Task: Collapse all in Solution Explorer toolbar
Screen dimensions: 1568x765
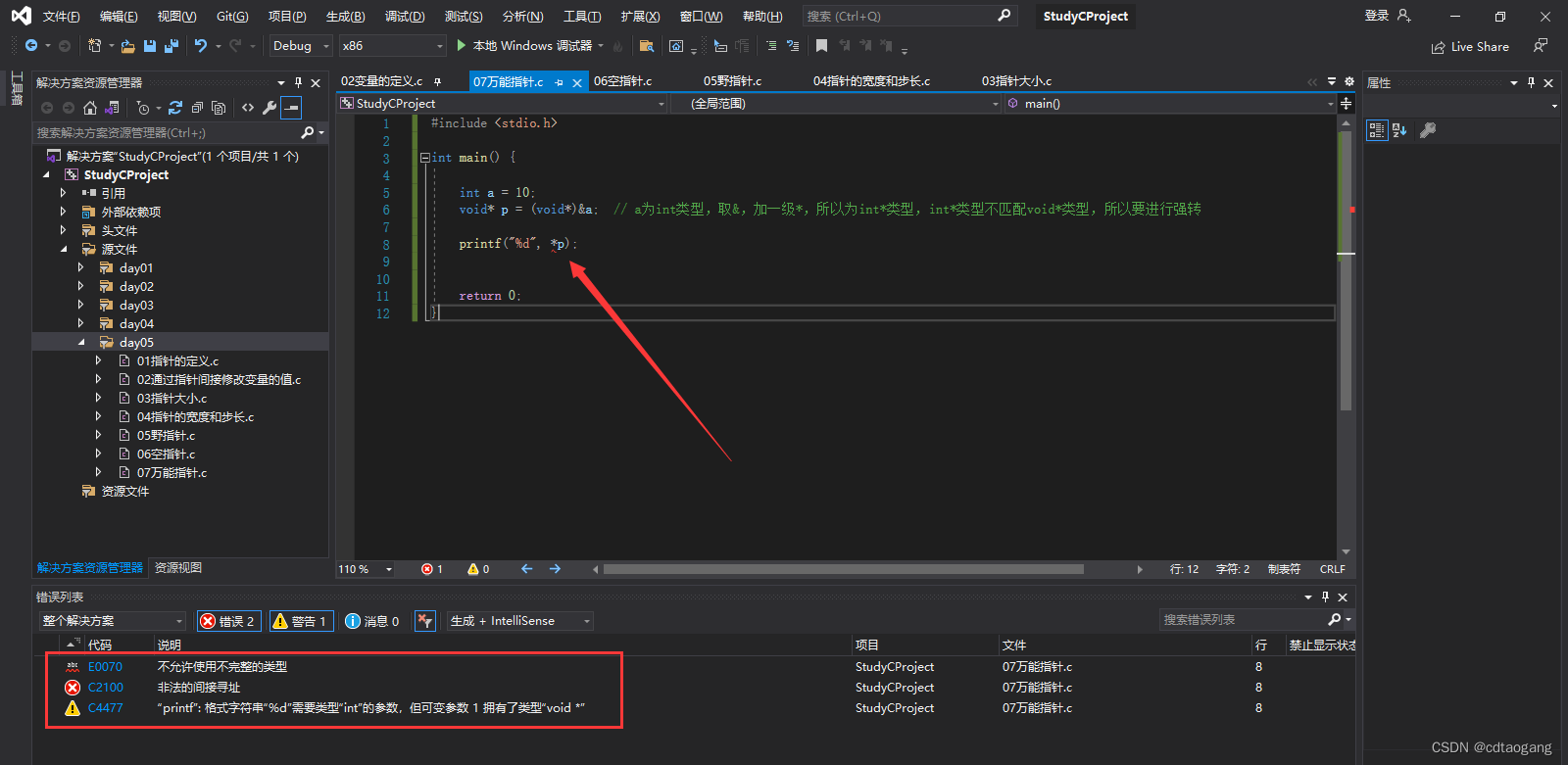Action: click(197, 108)
